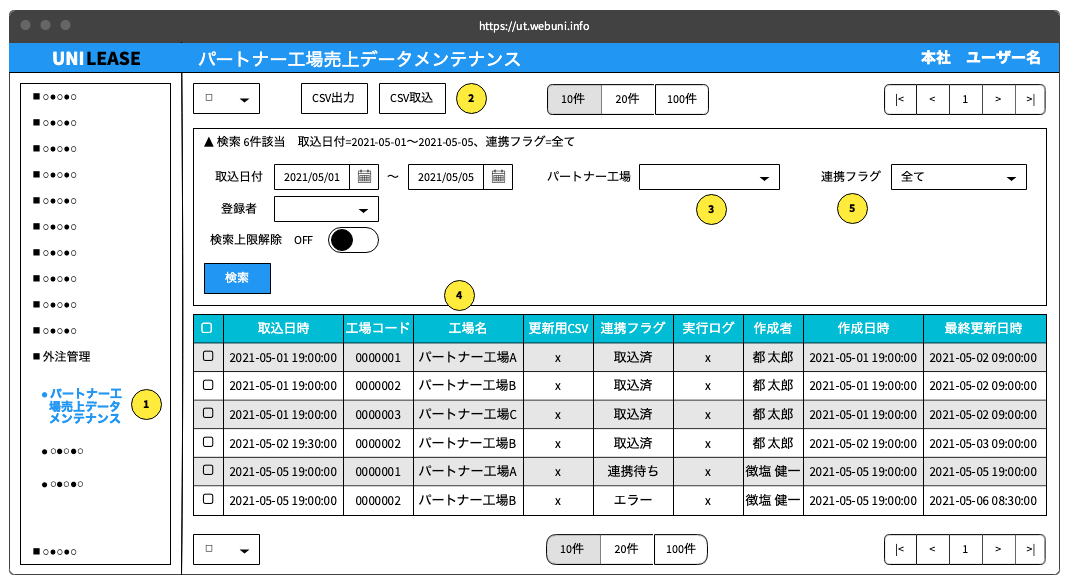This screenshot has width=1068, height=585.
Task: Go to next page in bottom pagination
Action: coord(998,549)
